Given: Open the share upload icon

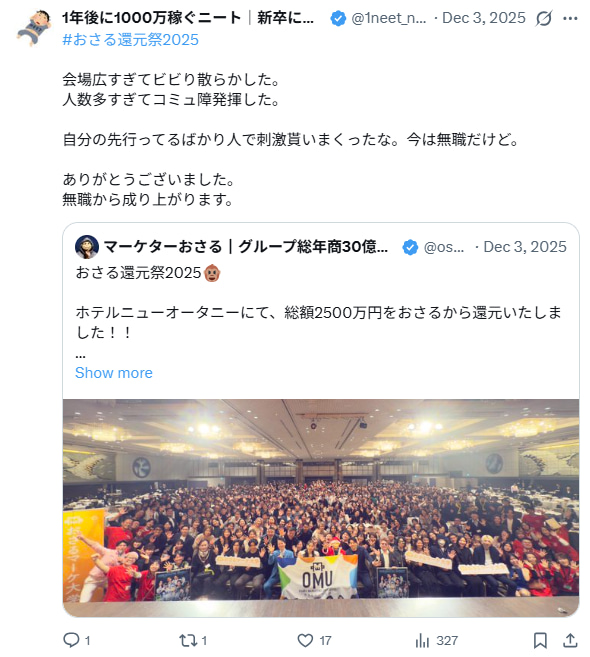Looking at the screenshot, I should [570, 640].
